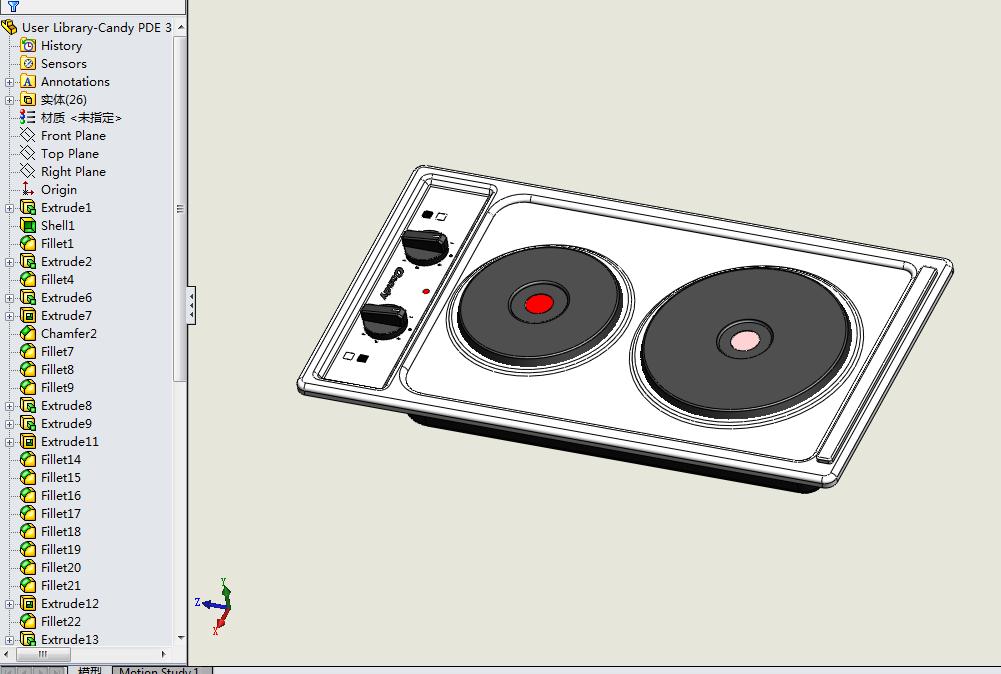The width and height of the screenshot is (1001, 674).
Task: Switch to the Motion Study 1 tab
Action: [x=162, y=670]
